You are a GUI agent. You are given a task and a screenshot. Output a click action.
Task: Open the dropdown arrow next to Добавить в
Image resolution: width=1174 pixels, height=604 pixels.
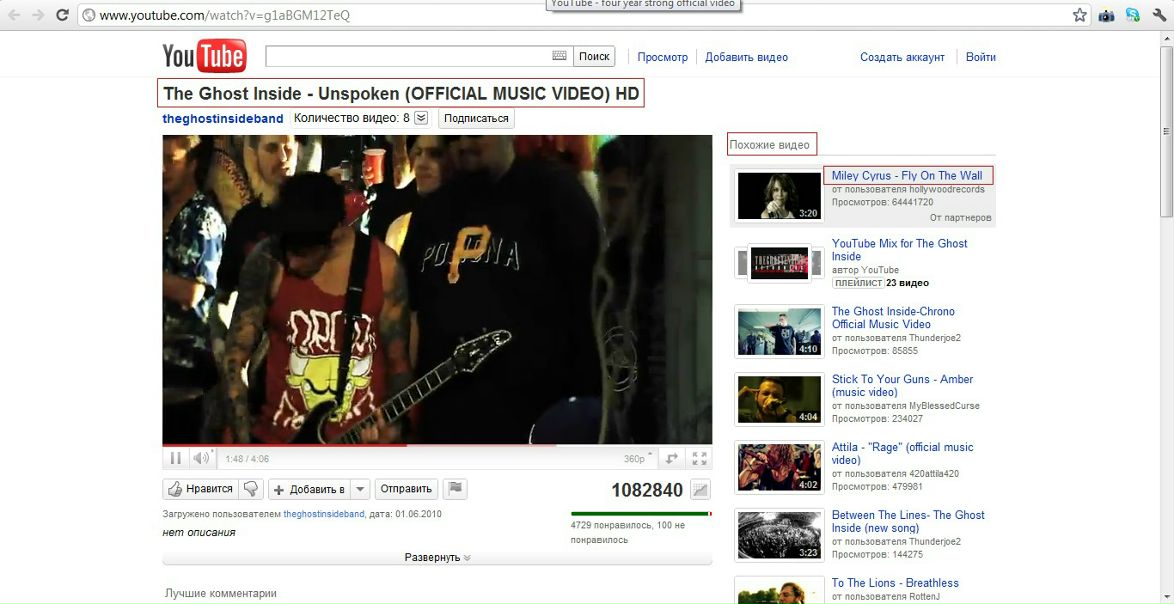[x=360, y=489]
